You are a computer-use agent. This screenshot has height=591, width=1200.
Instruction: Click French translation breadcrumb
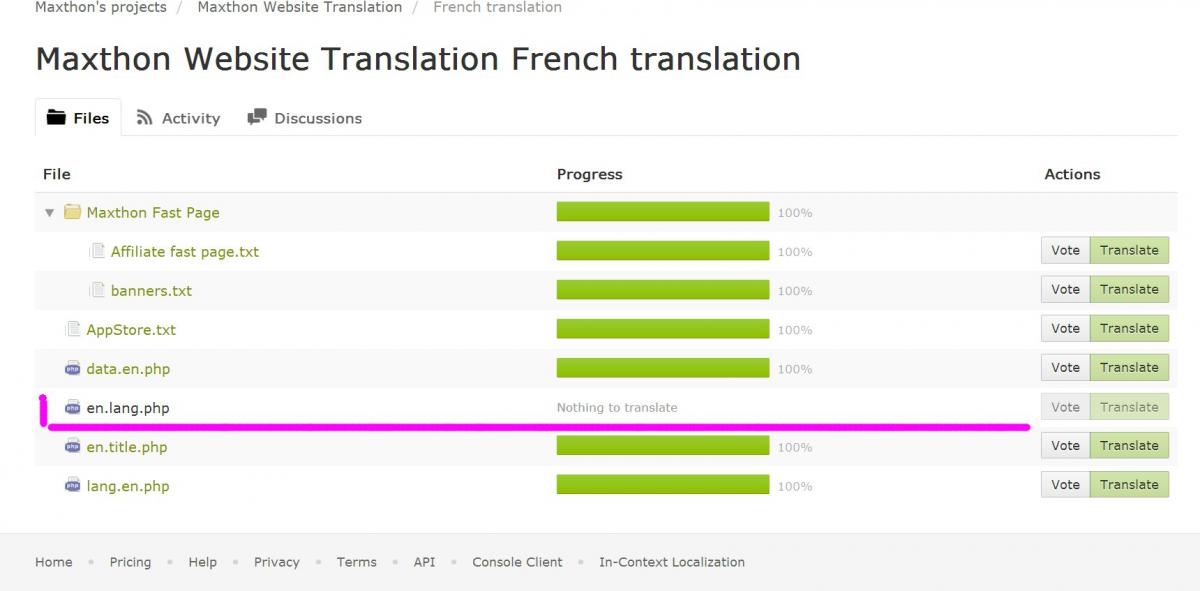pos(497,7)
